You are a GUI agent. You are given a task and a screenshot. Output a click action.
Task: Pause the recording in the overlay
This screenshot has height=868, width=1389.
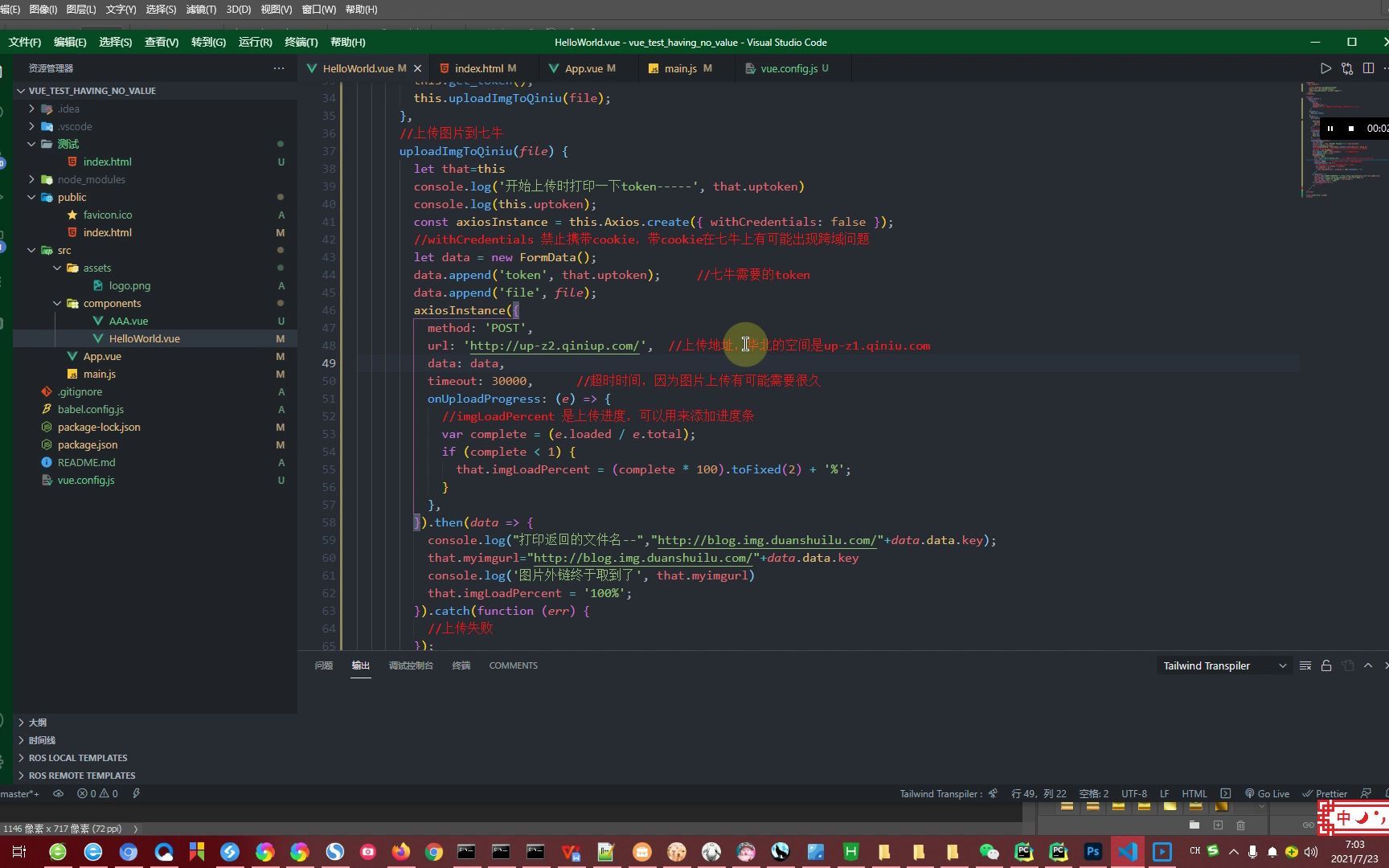tap(1331, 129)
